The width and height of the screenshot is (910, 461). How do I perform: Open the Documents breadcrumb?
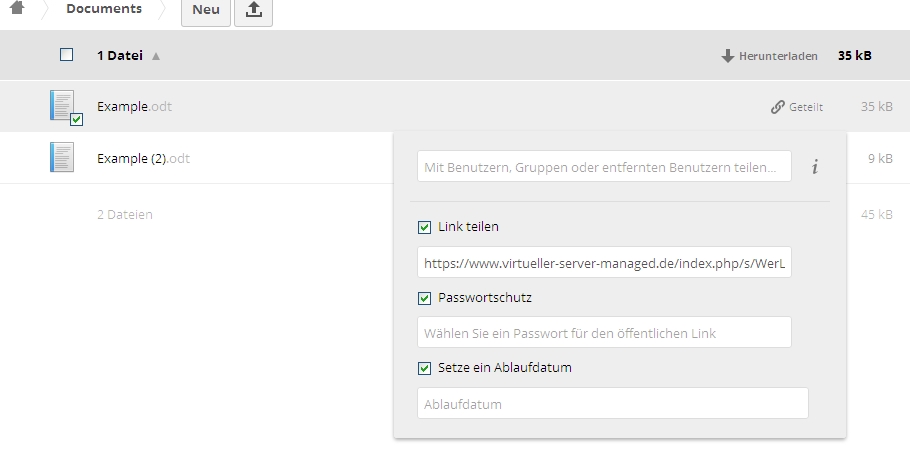[104, 9]
